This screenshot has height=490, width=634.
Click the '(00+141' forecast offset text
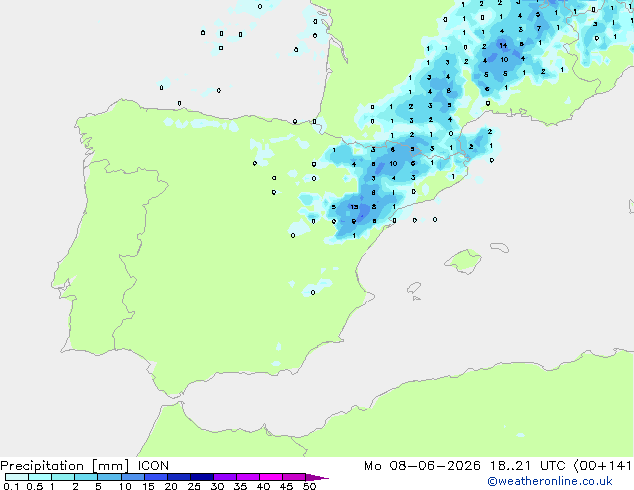pyautogui.click(x=602, y=466)
